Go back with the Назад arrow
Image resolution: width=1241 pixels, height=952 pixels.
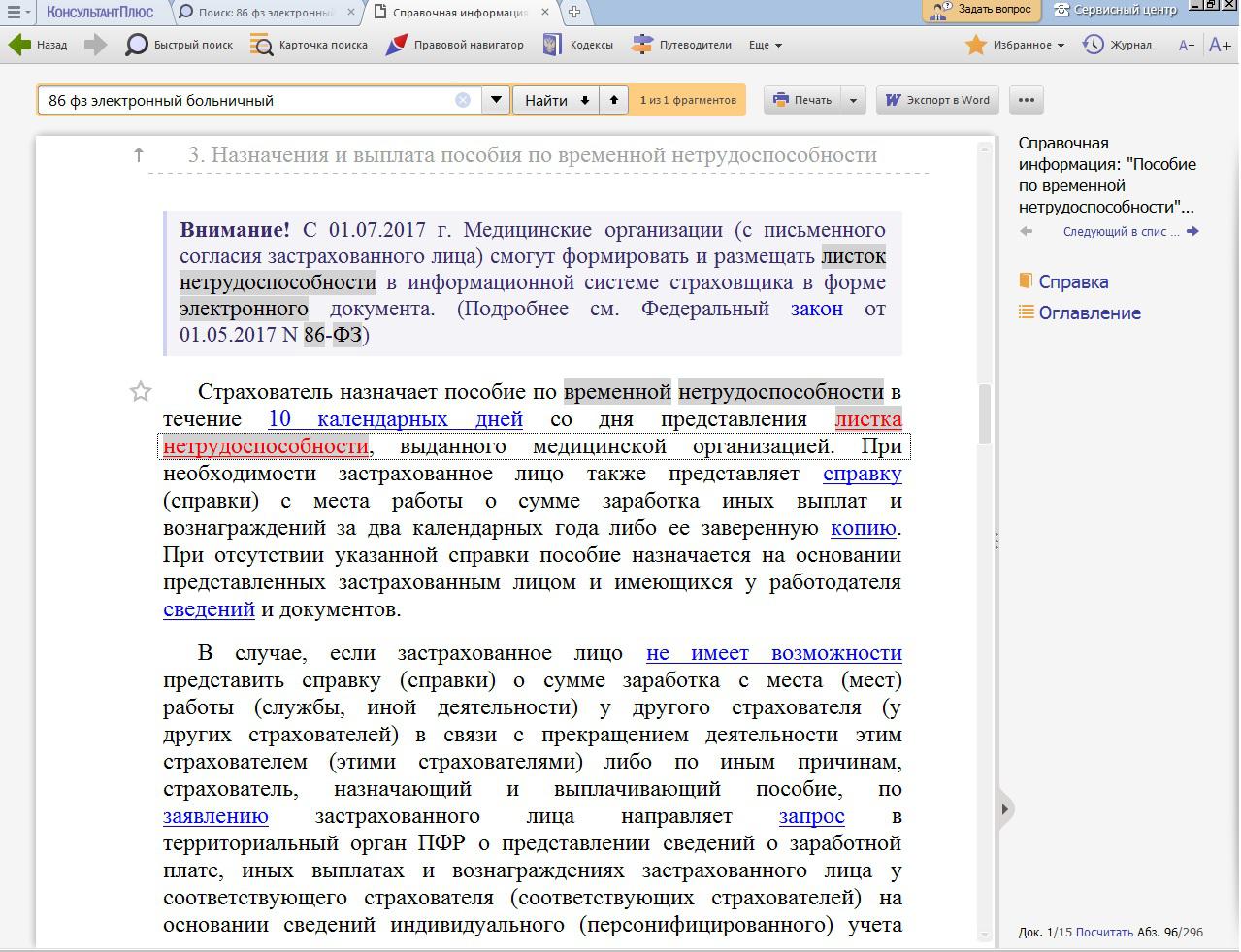pyautogui.click(x=39, y=45)
